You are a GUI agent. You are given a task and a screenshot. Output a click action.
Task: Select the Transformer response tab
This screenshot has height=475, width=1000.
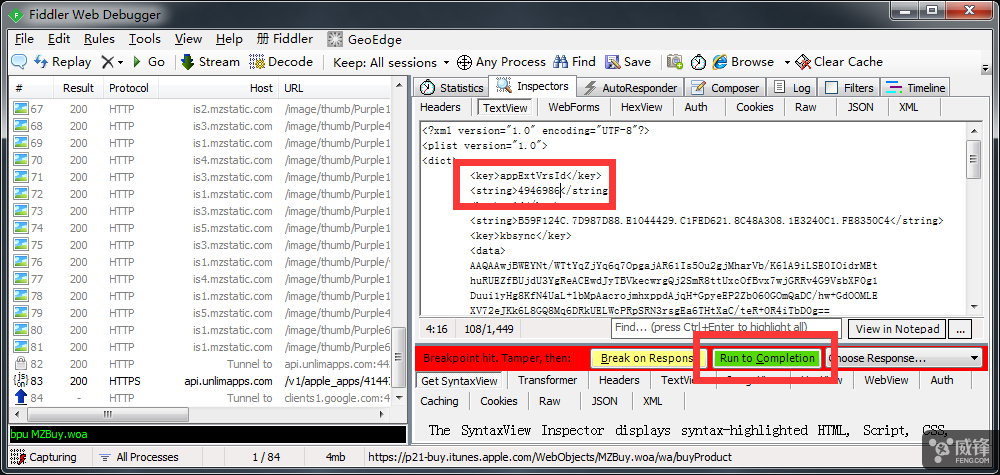point(547,381)
